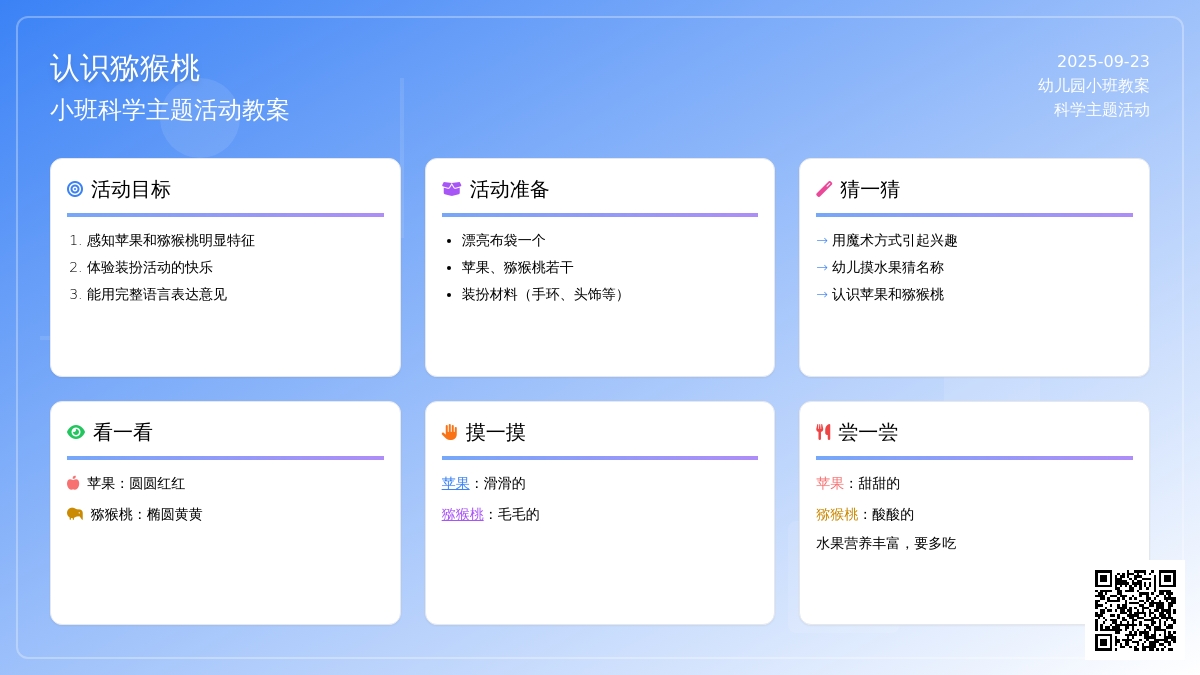Open the 苹果 link in 摸一摸 card
The height and width of the screenshot is (675, 1200).
tap(455, 483)
